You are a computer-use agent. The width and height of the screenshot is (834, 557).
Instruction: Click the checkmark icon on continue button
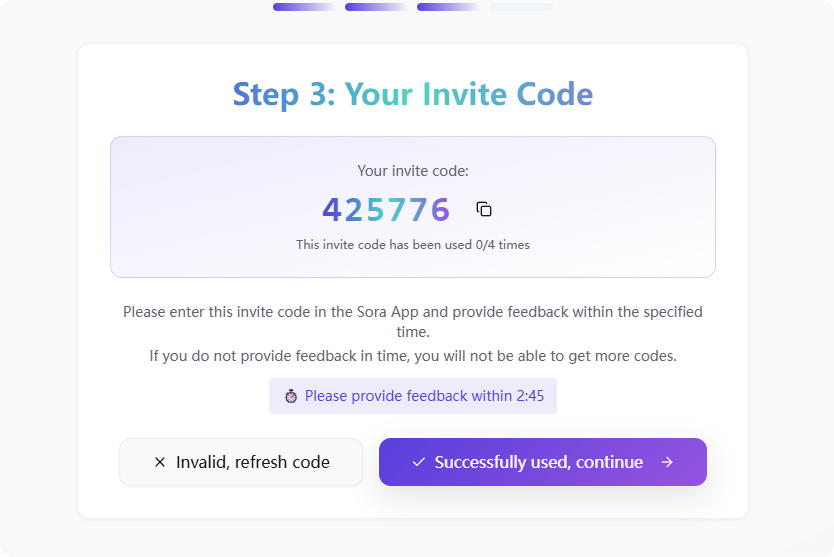(419, 462)
